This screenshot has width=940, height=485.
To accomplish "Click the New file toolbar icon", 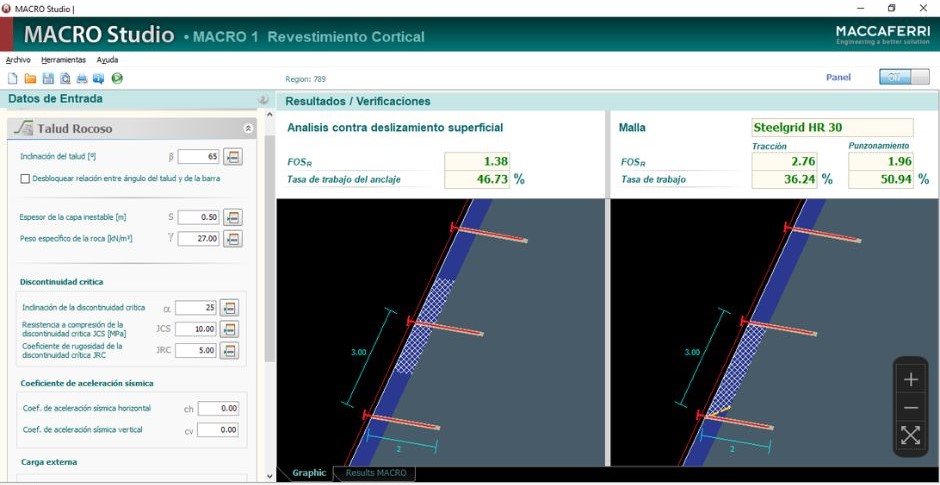I will tap(13, 78).
